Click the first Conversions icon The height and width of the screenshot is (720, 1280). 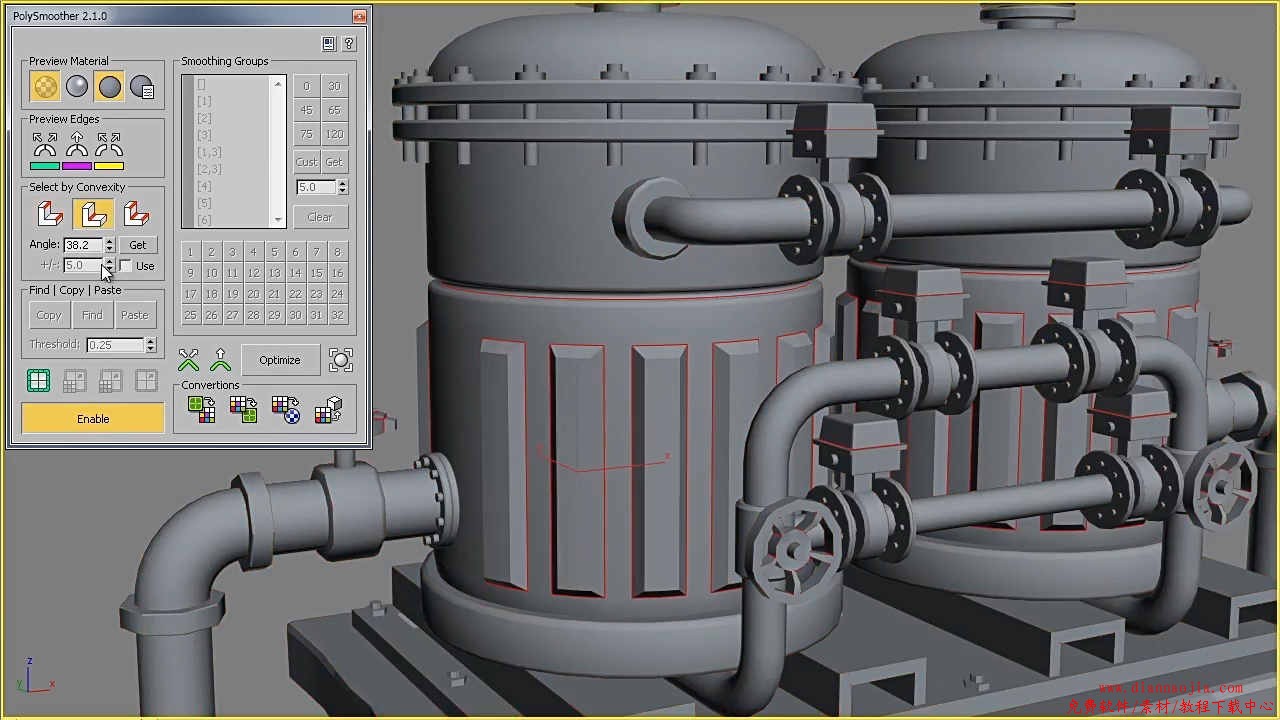pyautogui.click(x=201, y=409)
